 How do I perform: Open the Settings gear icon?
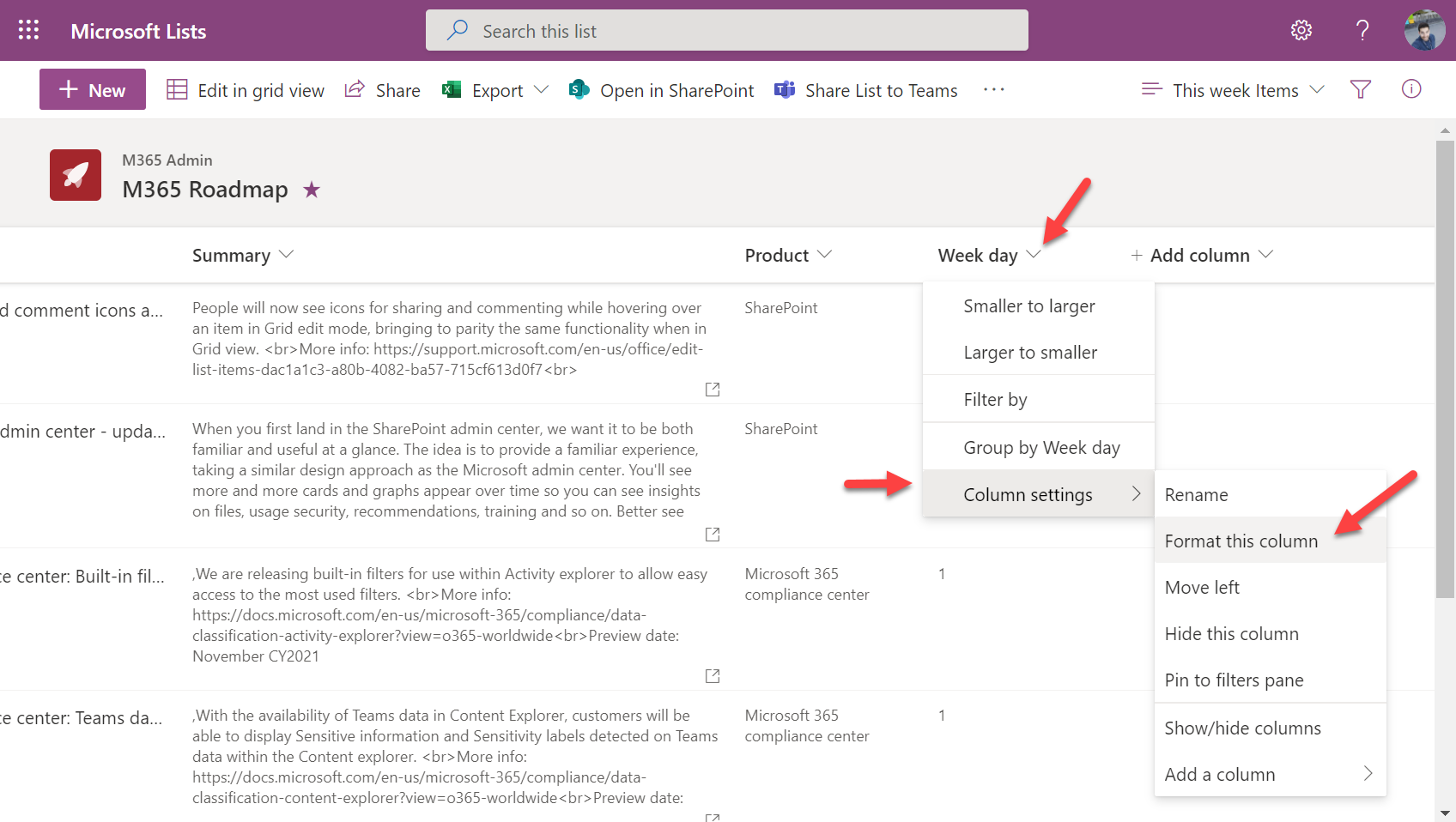[x=1301, y=29]
